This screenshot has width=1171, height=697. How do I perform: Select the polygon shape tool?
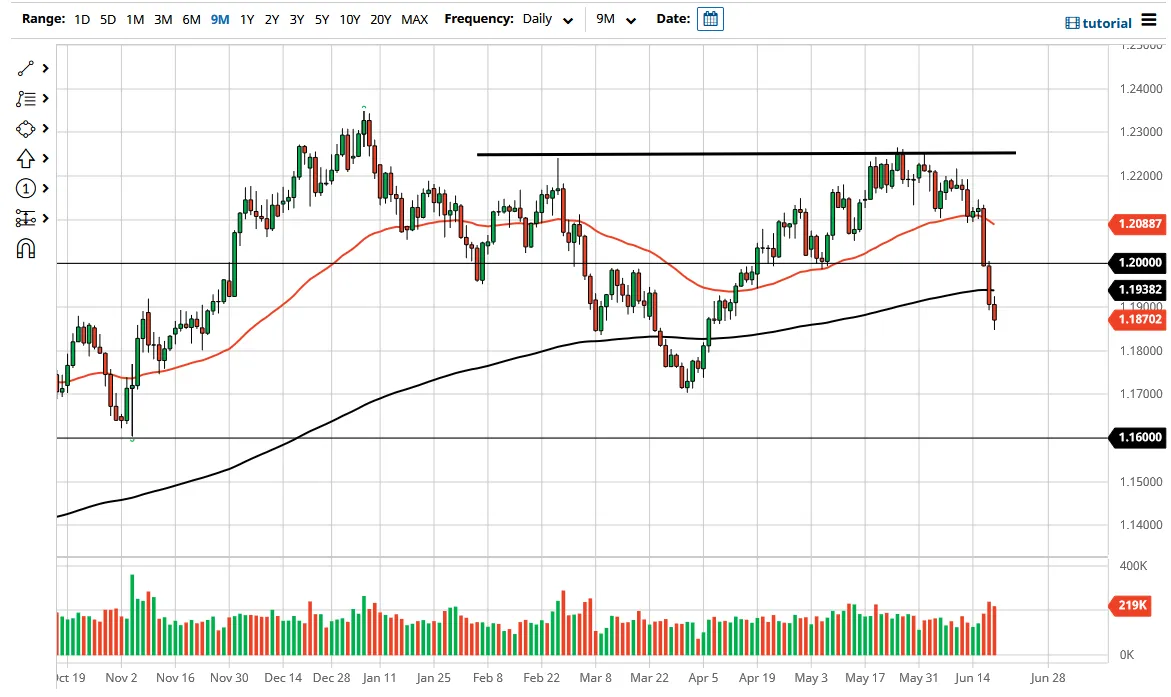(x=25, y=129)
